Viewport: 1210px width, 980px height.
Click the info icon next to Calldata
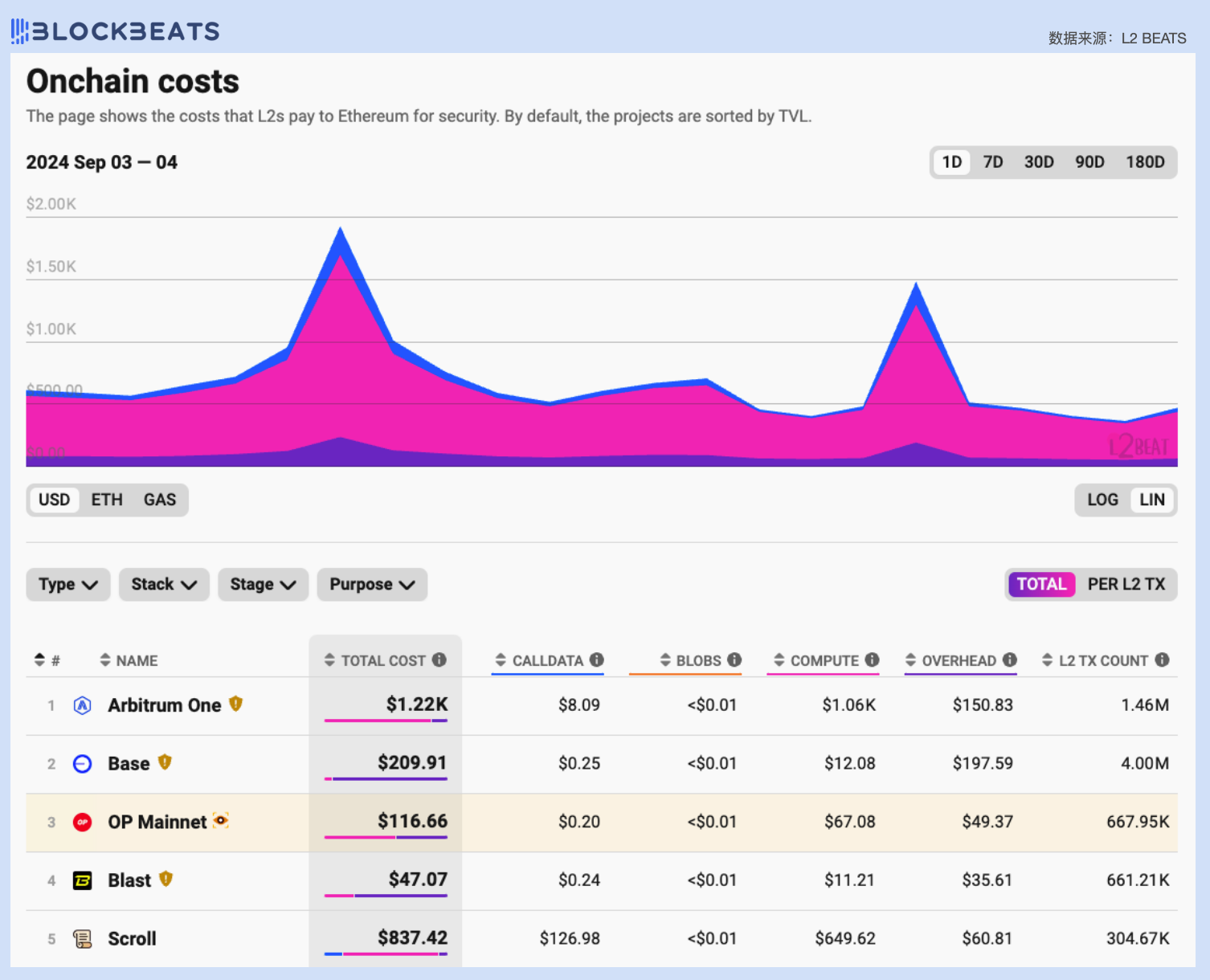pyautogui.click(x=596, y=659)
